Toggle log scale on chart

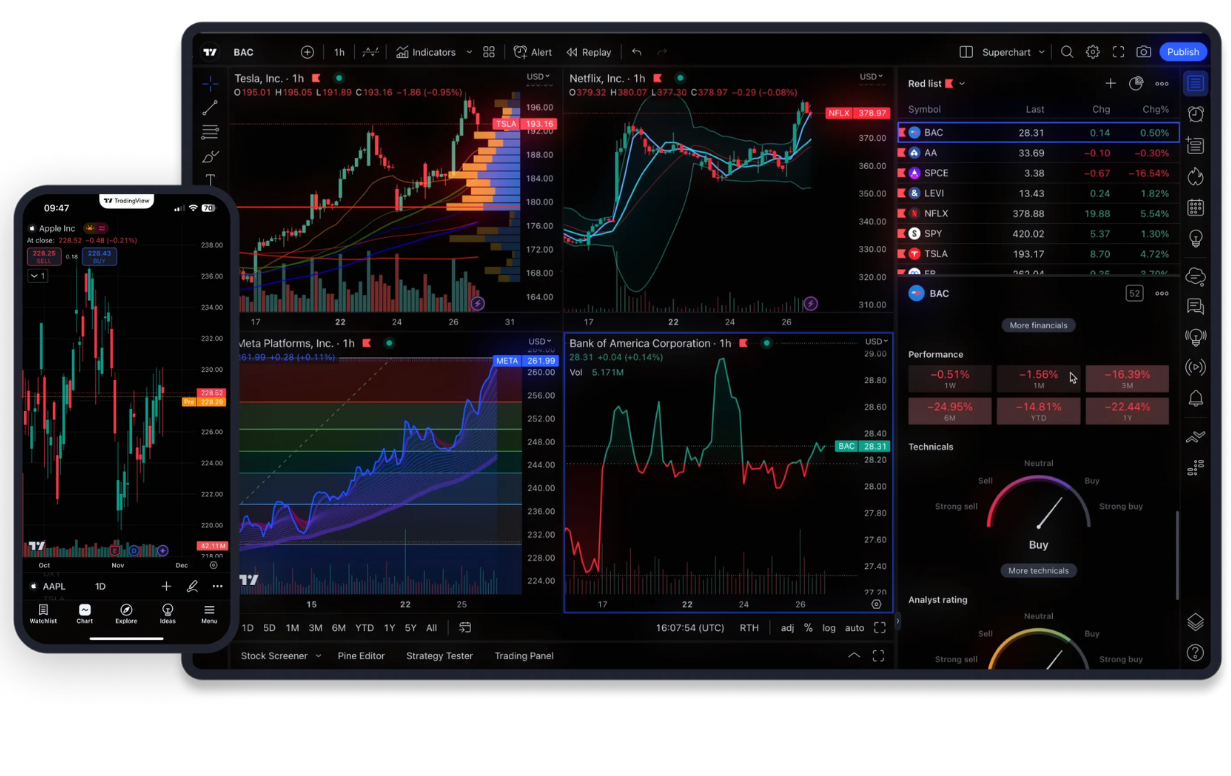(x=829, y=628)
